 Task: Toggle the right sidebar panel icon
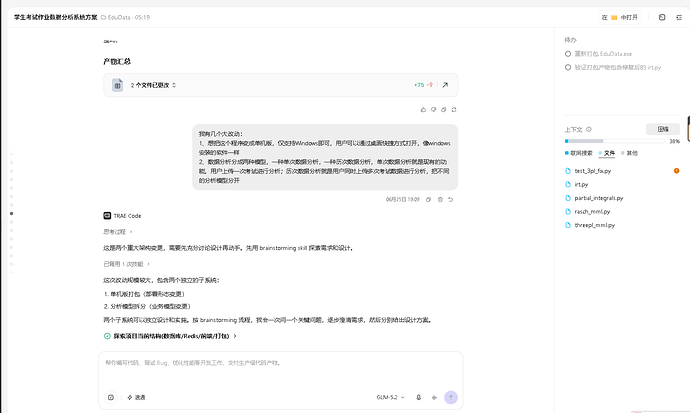(x=679, y=17)
